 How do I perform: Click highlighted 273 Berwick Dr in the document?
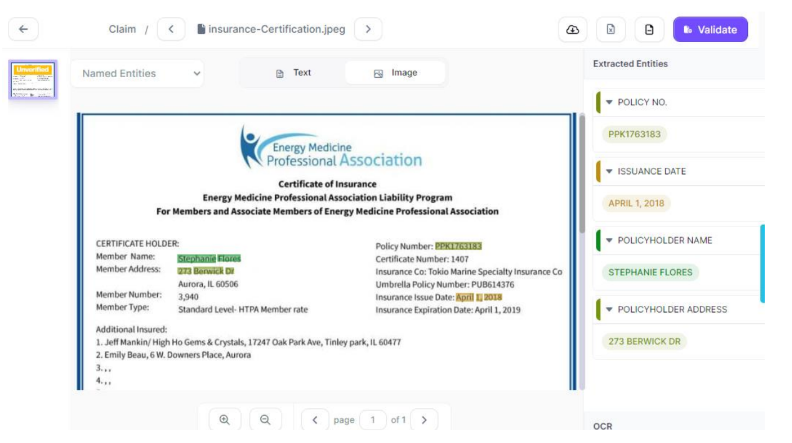tap(206, 271)
